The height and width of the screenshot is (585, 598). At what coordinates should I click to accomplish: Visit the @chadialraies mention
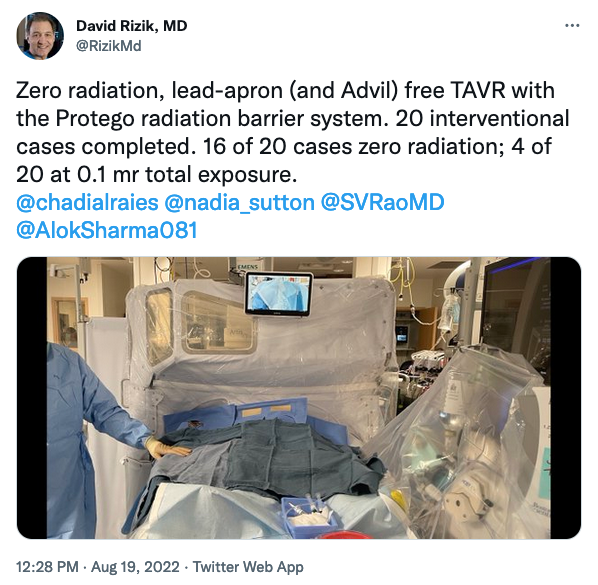click(87, 202)
